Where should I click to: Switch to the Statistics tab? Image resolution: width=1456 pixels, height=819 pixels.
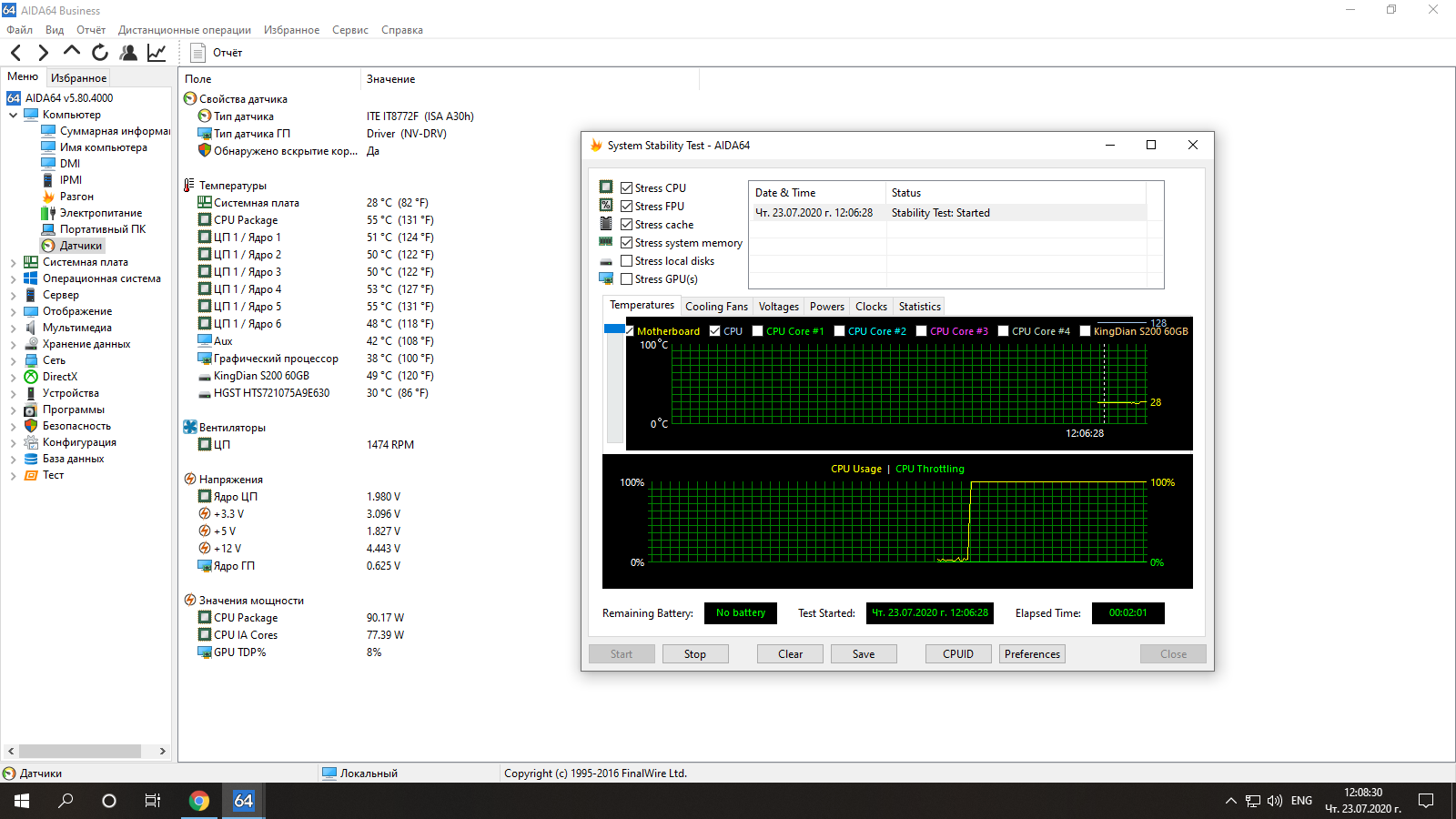920,307
